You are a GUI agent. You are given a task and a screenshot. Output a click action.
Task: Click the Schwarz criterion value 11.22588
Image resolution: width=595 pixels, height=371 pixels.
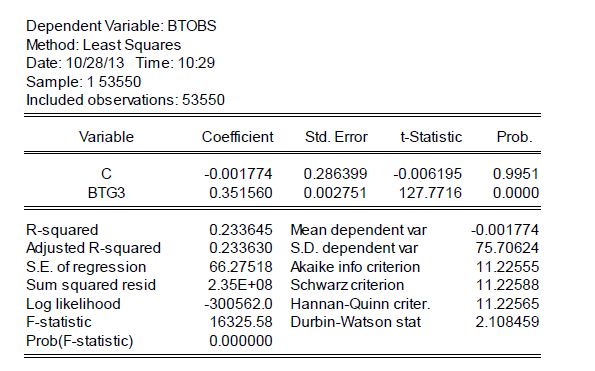(x=507, y=285)
